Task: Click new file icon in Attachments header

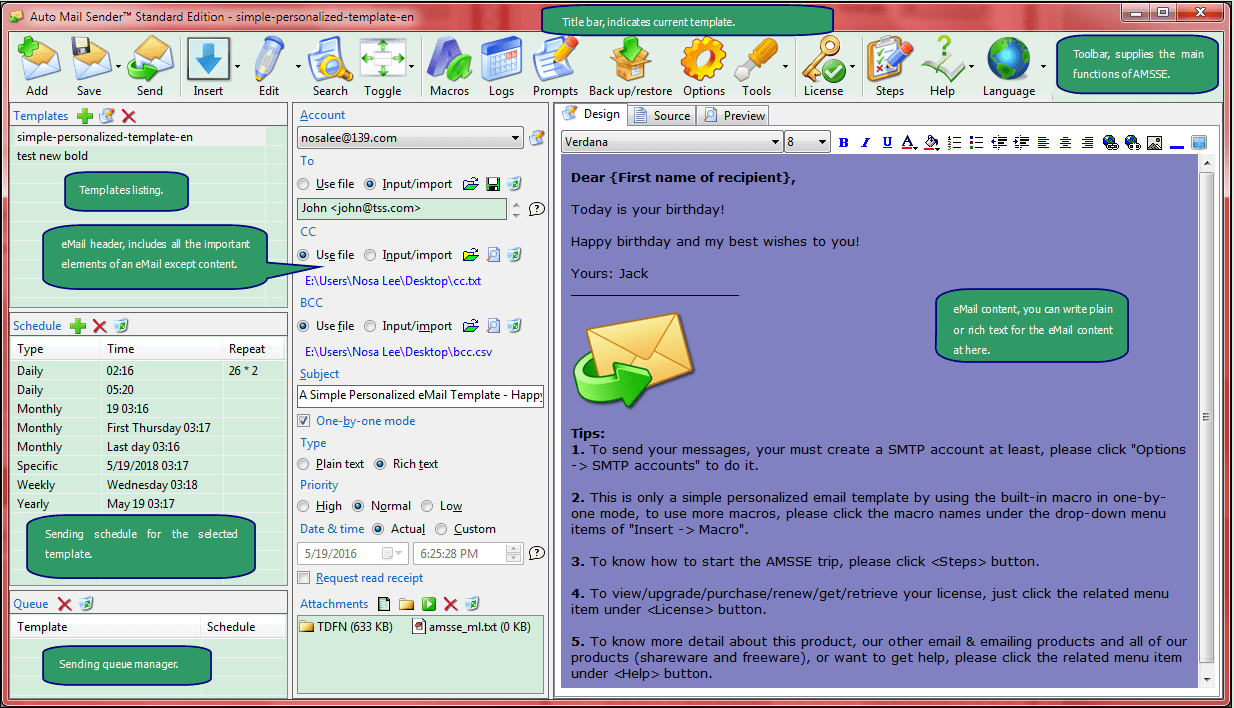Action: pyautogui.click(x=385, y=604)
